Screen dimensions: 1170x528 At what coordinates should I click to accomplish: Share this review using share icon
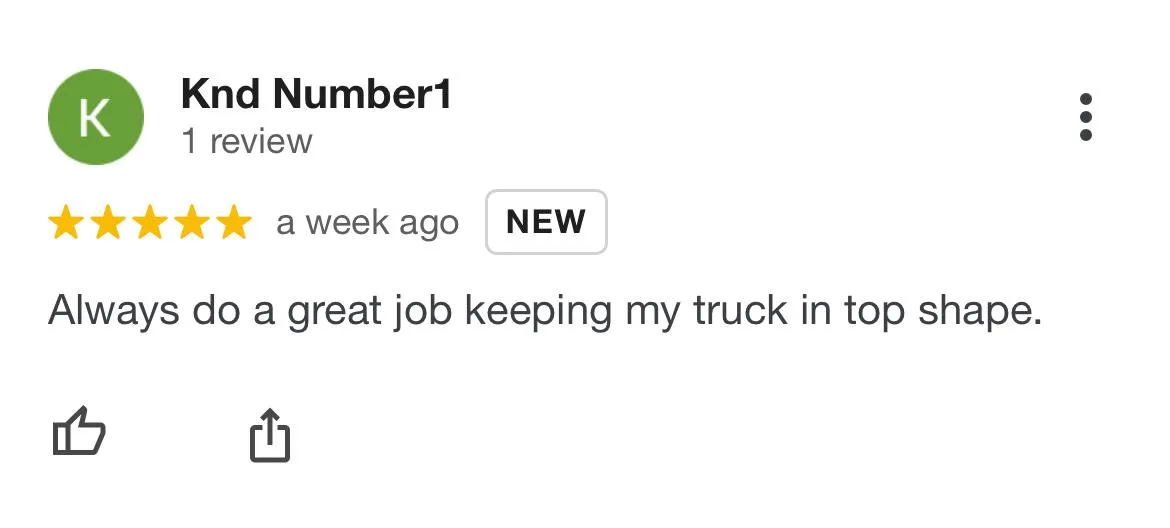tap(269, 436)
